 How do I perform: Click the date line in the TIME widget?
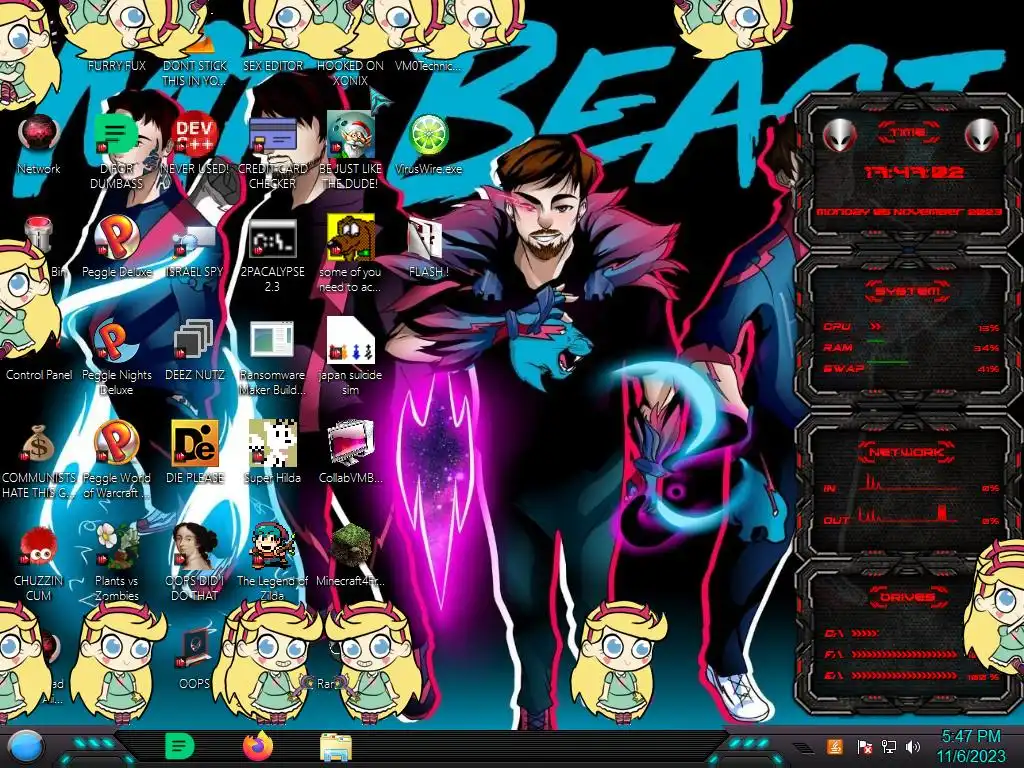click(909, 212)
